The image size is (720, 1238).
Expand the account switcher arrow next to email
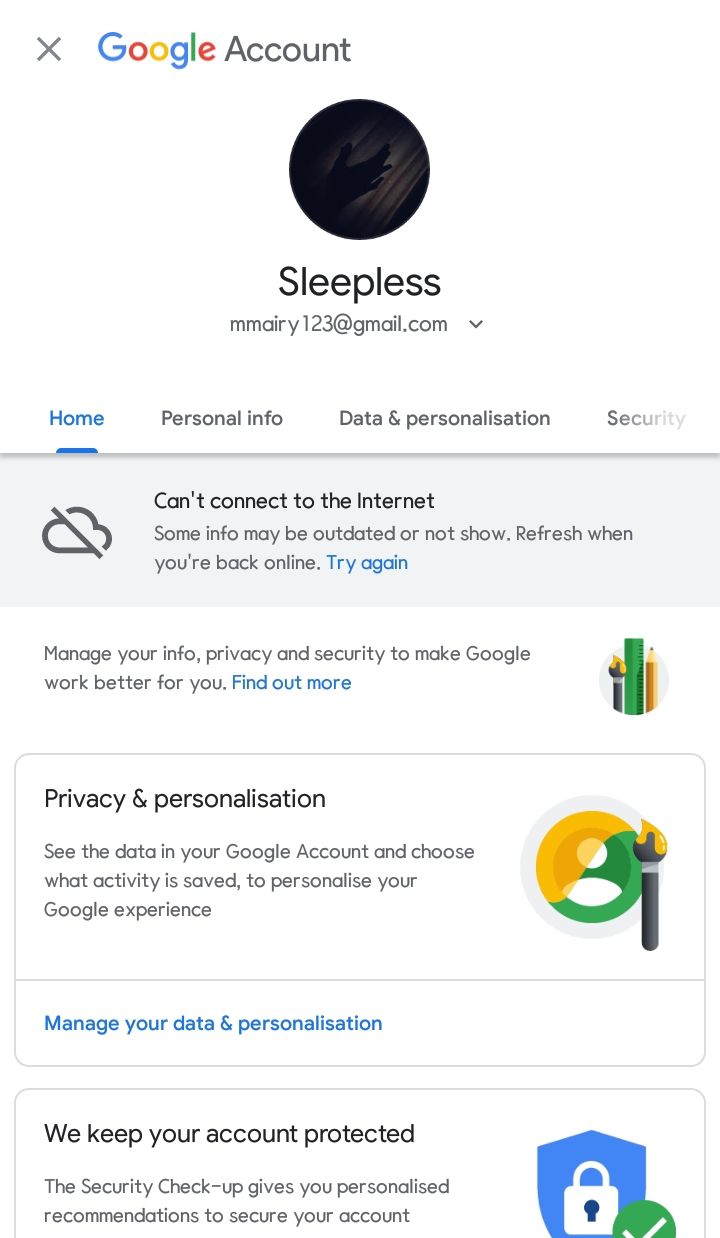coord(476,324)
